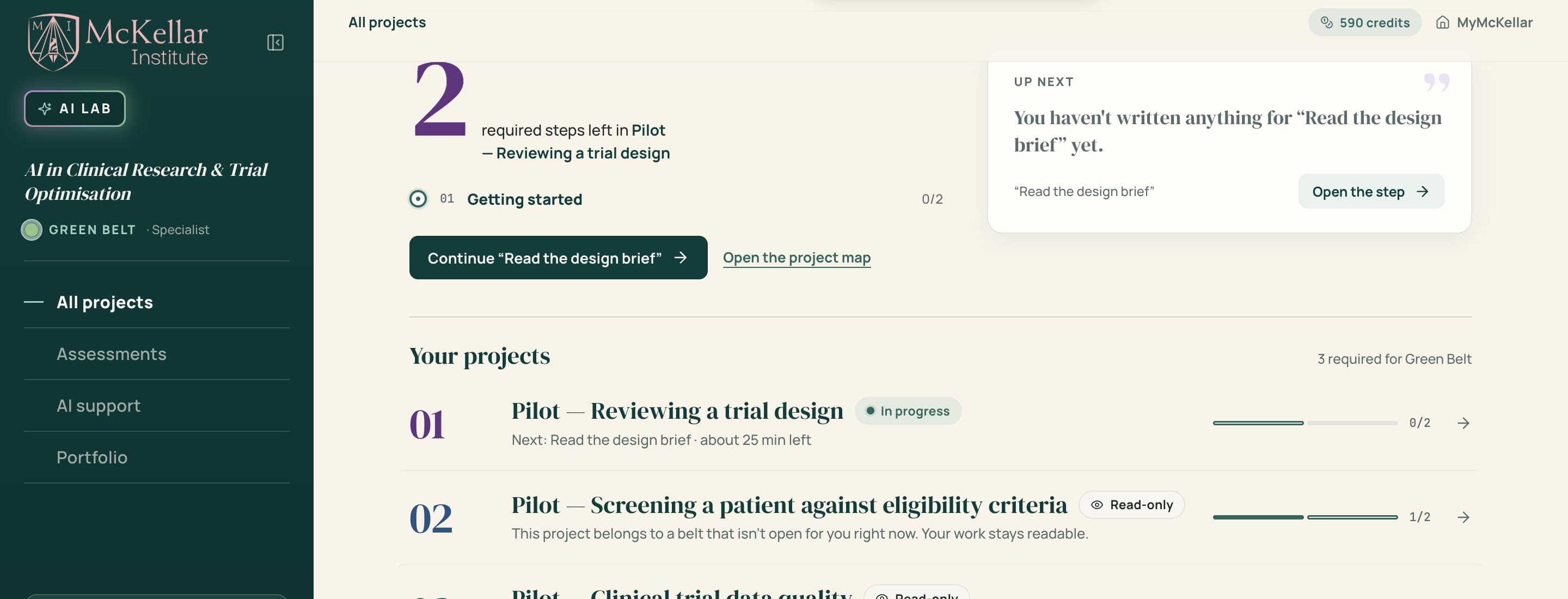Open the project map link

click(x=796, y=258)
